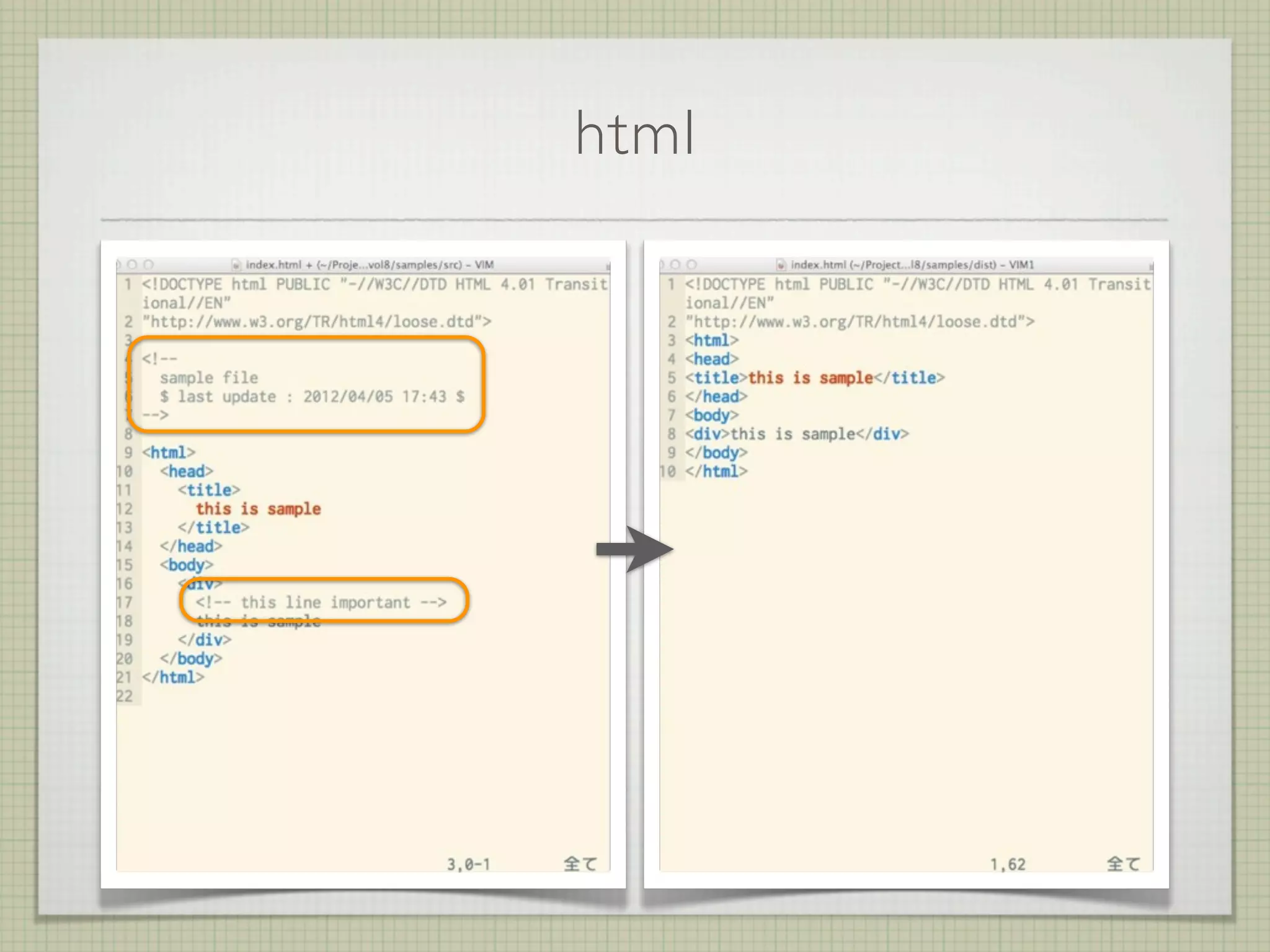Click the '<html>' tag on line 3 in the right window
This screenshot has width=1270, height=952.
point(712,340)
